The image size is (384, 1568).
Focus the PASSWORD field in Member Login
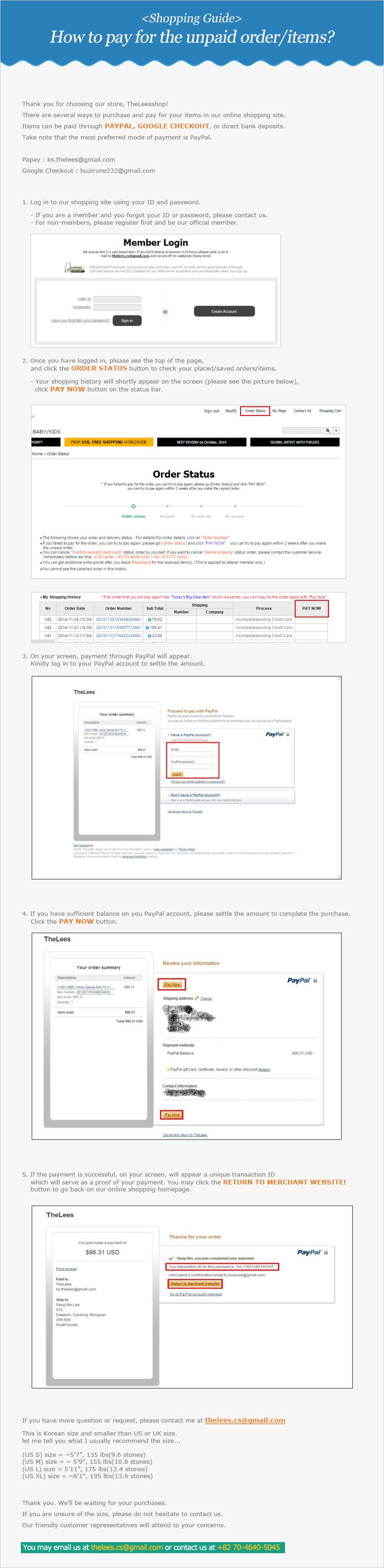click(x=117, y=308)
